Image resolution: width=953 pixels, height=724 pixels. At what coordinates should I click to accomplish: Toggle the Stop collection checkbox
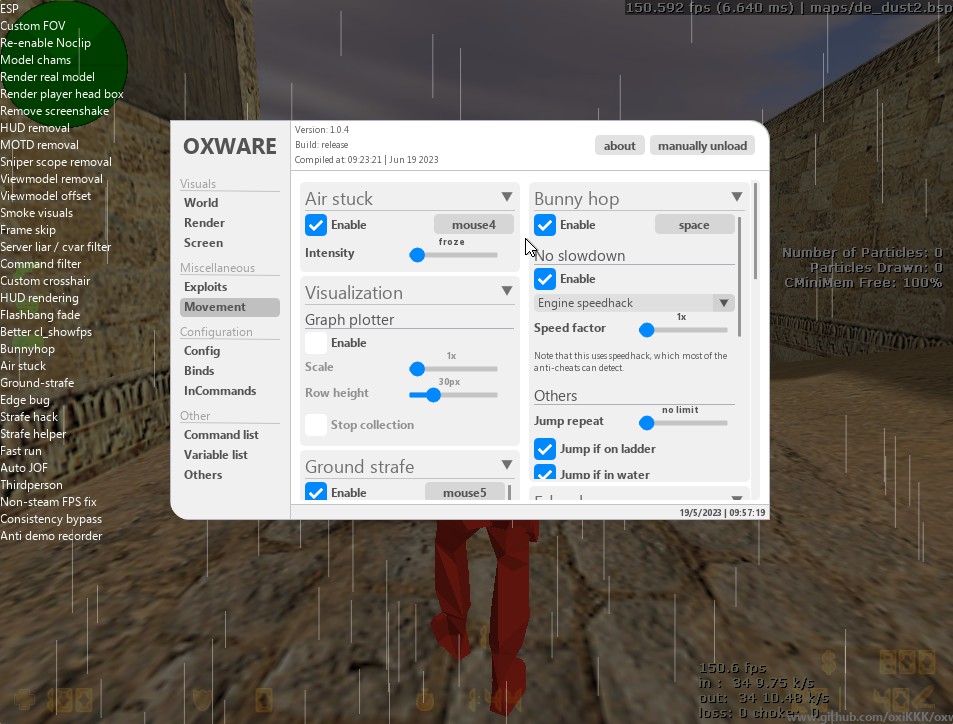[316, 425]
